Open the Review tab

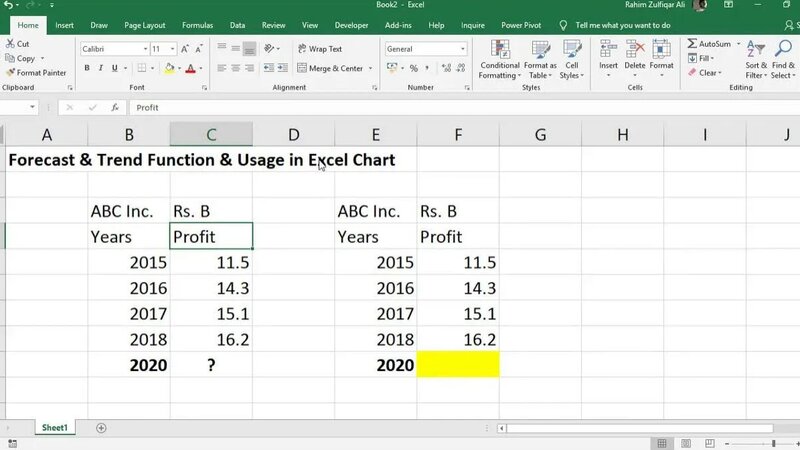[273, 25]
